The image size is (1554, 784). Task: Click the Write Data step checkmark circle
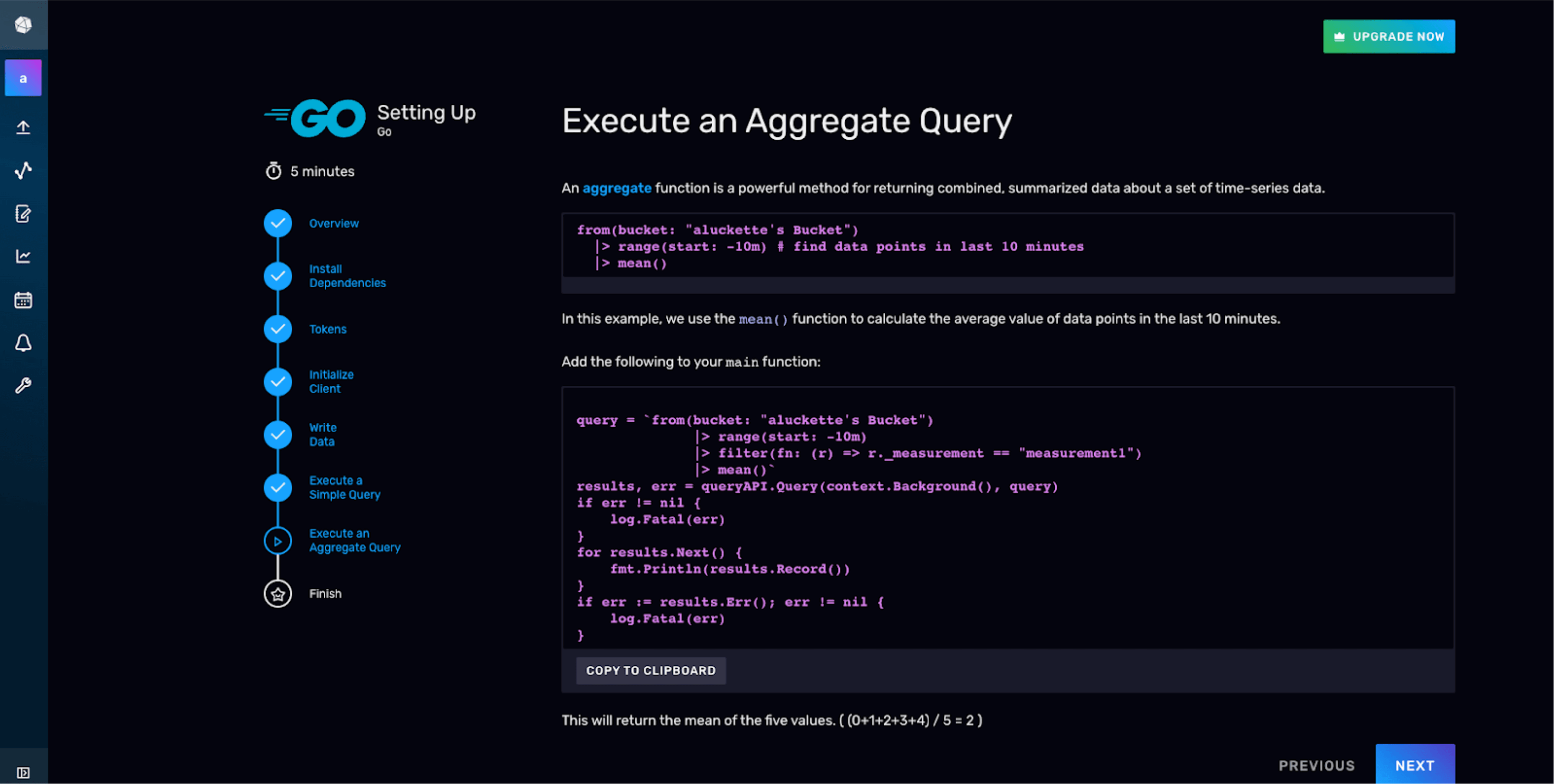click(x=278, y=435)
